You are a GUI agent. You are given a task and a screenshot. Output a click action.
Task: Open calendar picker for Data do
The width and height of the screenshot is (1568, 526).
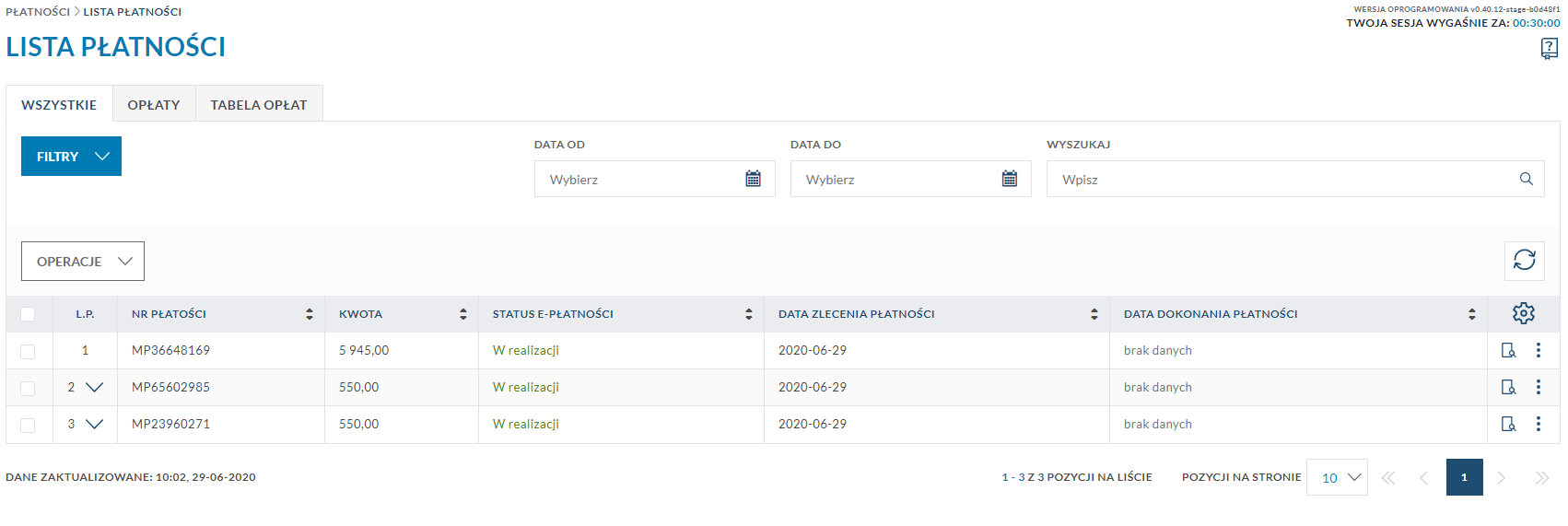pos(1009,180)
